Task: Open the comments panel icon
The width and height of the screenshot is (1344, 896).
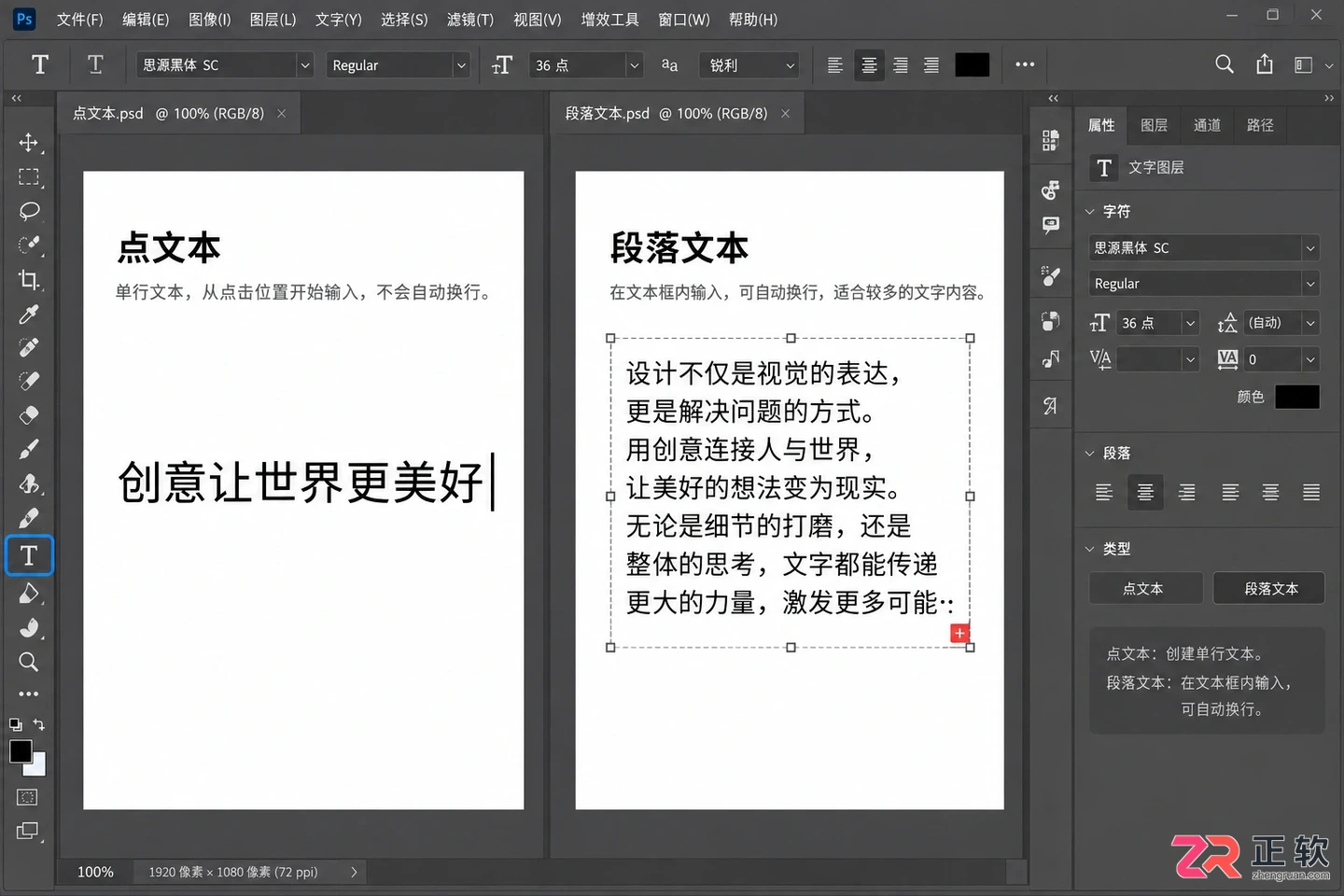Action: (x=1051, y=226)
